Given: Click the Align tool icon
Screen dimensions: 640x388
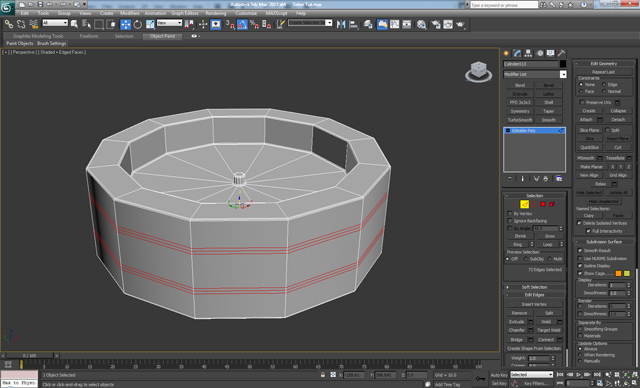Looking at the screenshot, I should click(x=353, y=24).
